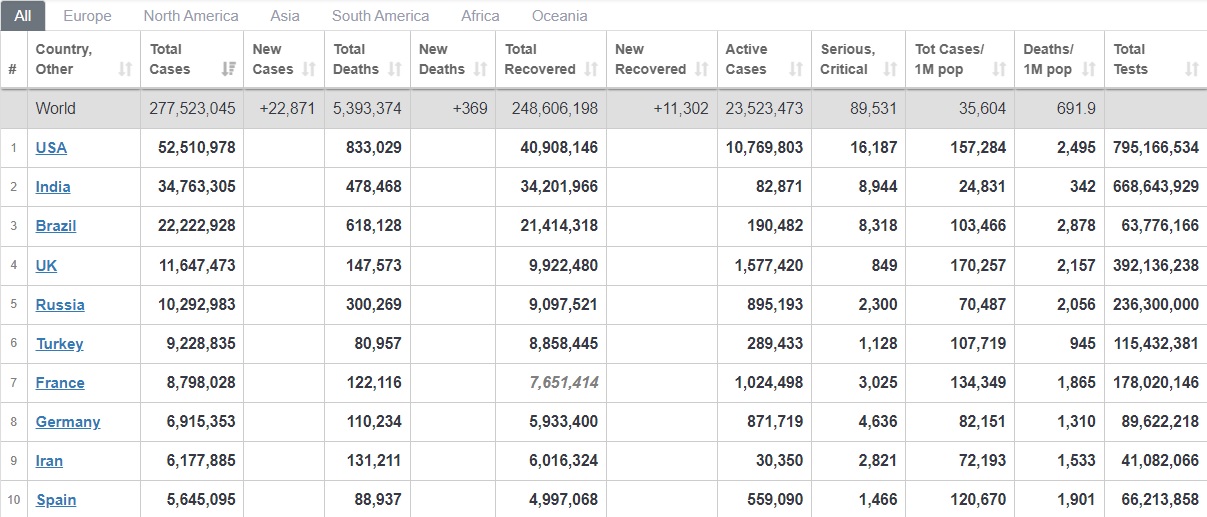Click World total deaths 5,393,374
Viewport: 1207px width, 517px height.
click(x=364, y=109)
